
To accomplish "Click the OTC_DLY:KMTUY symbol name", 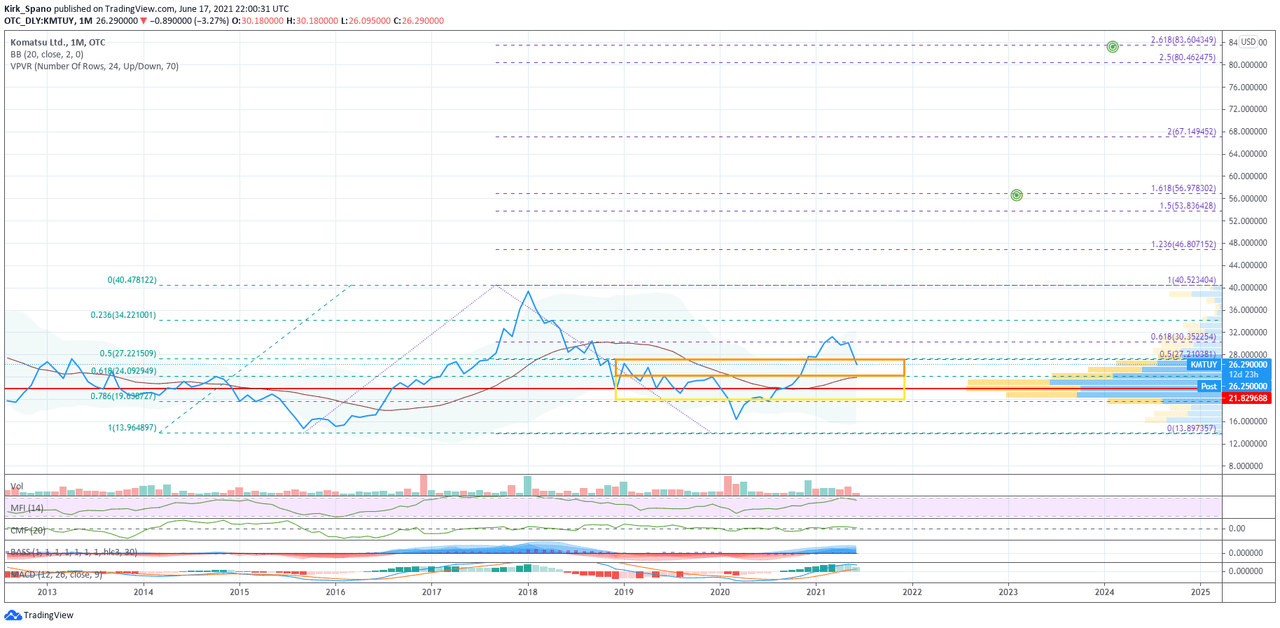I will pyautogui.click(x=42, y=20).
